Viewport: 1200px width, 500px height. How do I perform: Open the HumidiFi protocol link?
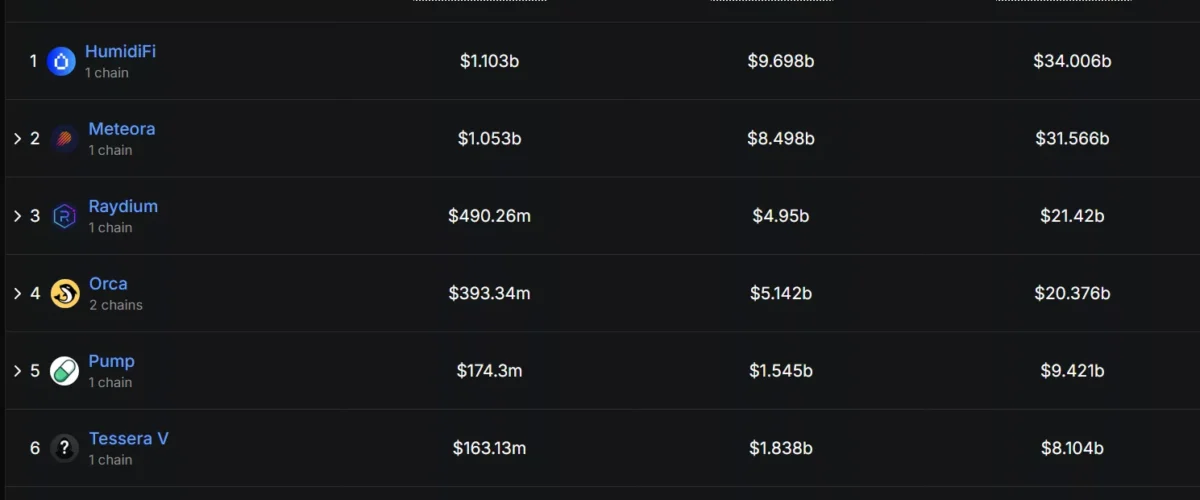(120, 52)
